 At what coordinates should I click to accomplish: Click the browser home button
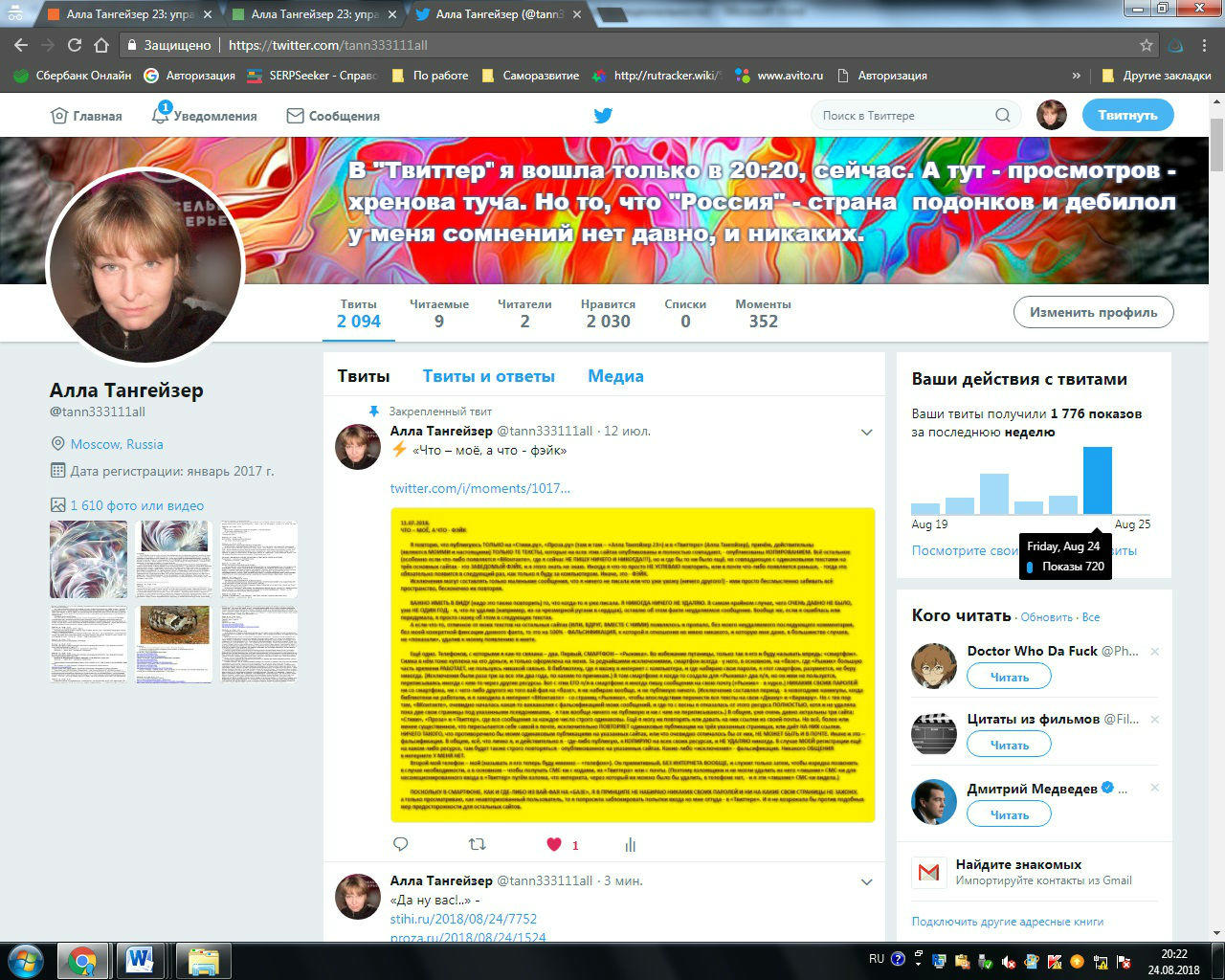click(101, 45)
